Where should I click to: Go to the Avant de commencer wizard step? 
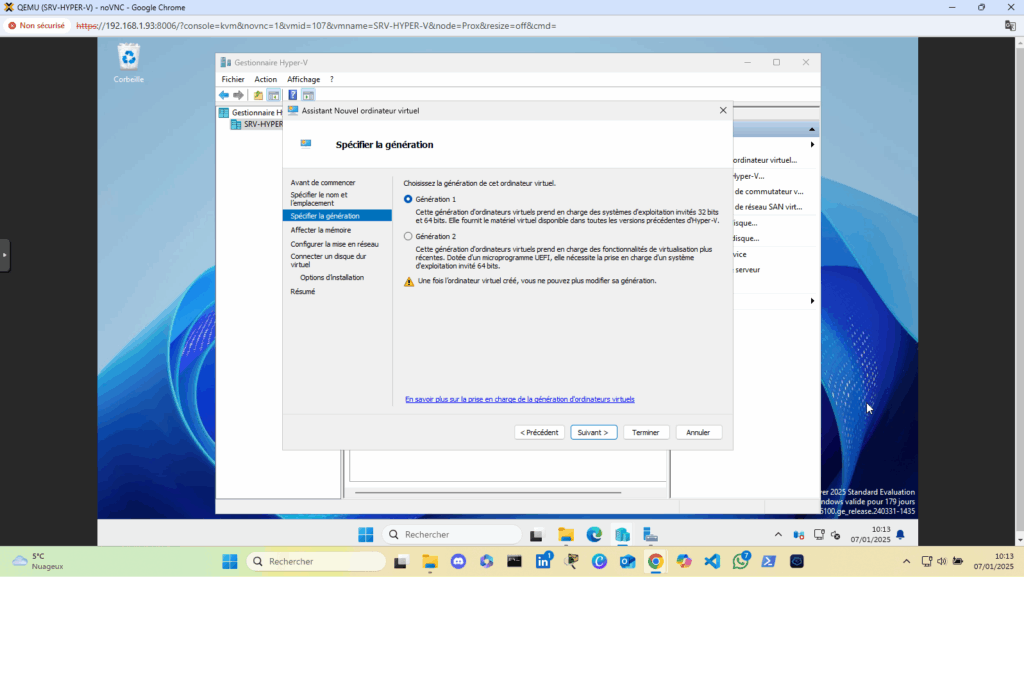pos(323,183)
